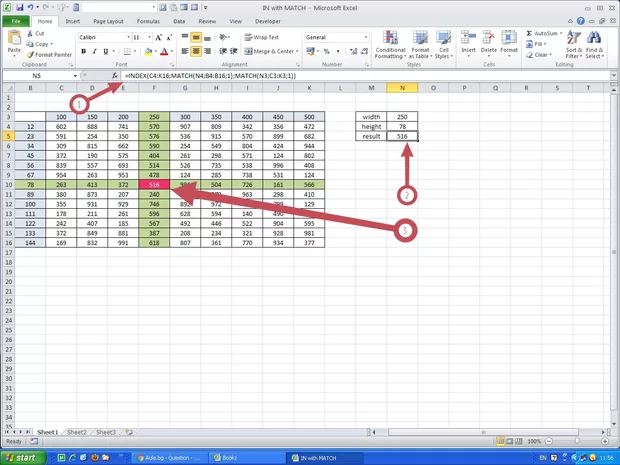Open Format as Table gallery

click(x=420, y=45)
